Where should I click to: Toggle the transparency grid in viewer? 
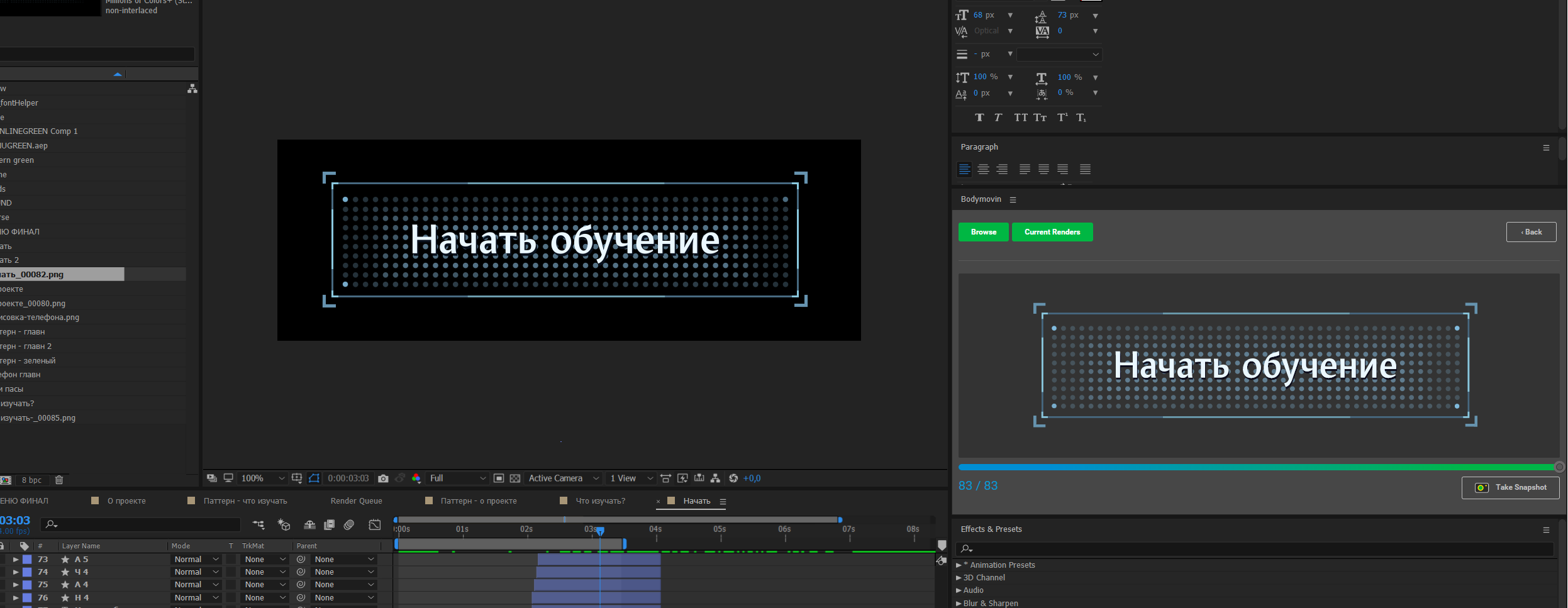tap(515, 478)
